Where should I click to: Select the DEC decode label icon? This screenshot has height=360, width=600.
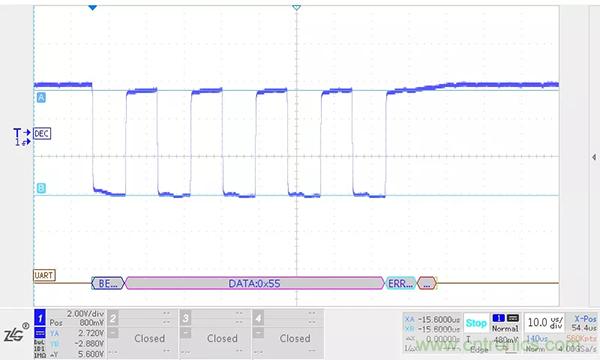point(42,134)
